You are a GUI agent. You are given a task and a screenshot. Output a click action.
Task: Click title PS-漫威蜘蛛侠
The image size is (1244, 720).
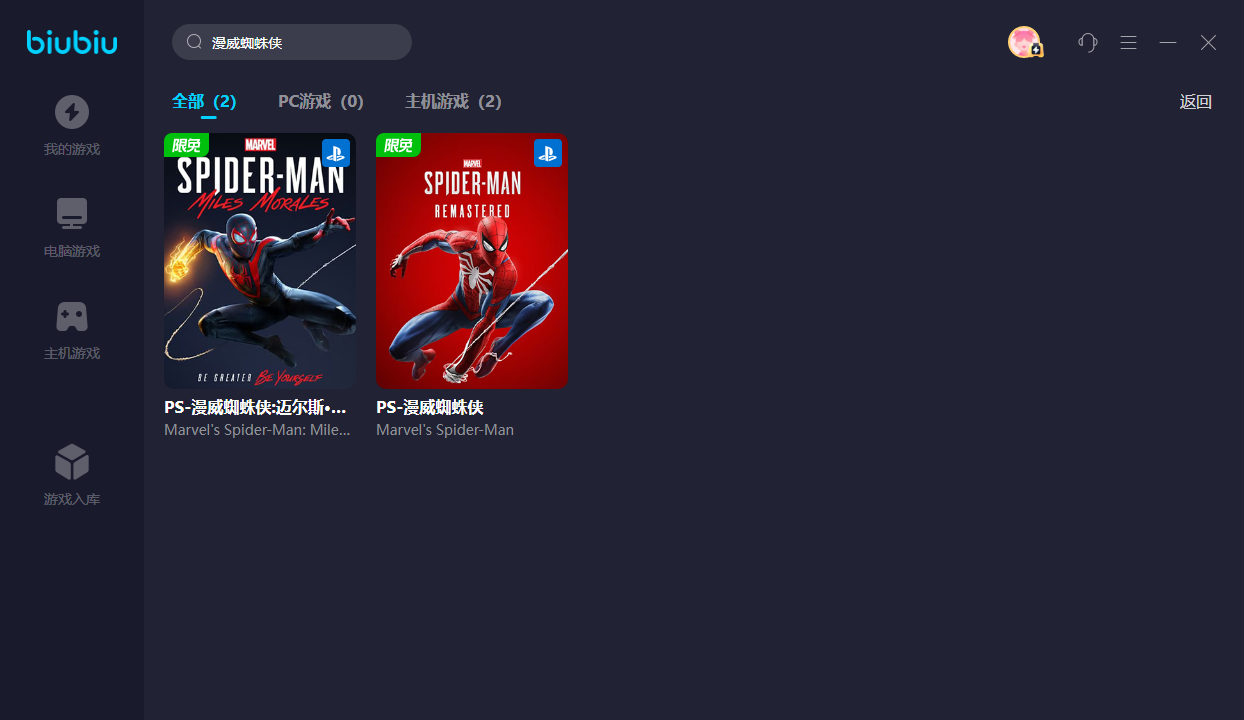point(430,408)
